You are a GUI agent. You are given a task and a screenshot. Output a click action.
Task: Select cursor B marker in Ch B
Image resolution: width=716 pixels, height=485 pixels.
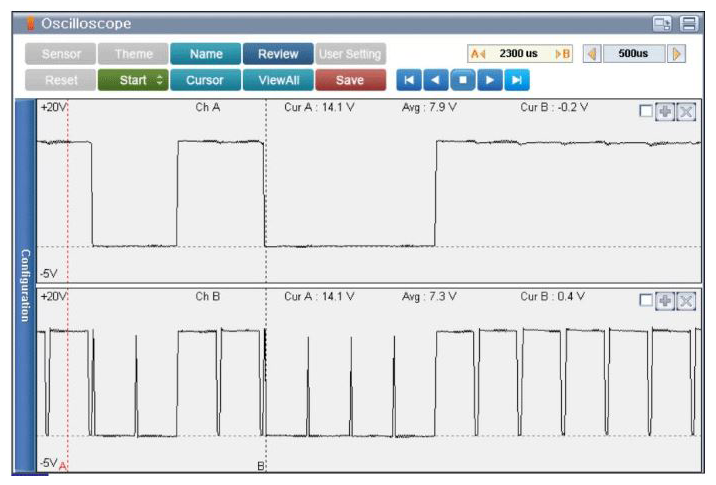coord(261,466)
